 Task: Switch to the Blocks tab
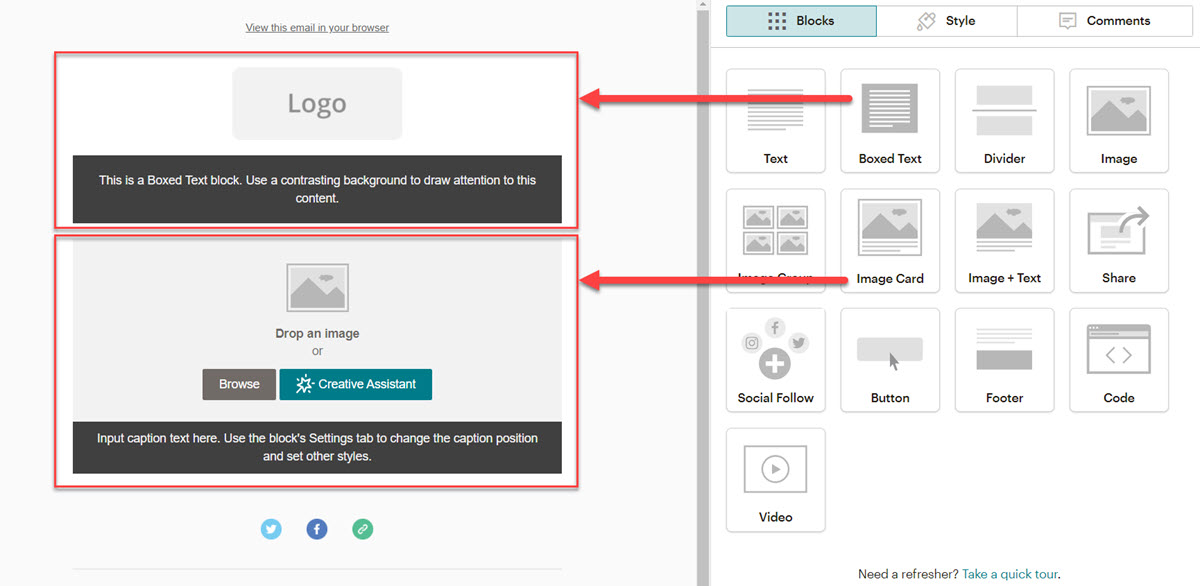(x=801, y=21)
